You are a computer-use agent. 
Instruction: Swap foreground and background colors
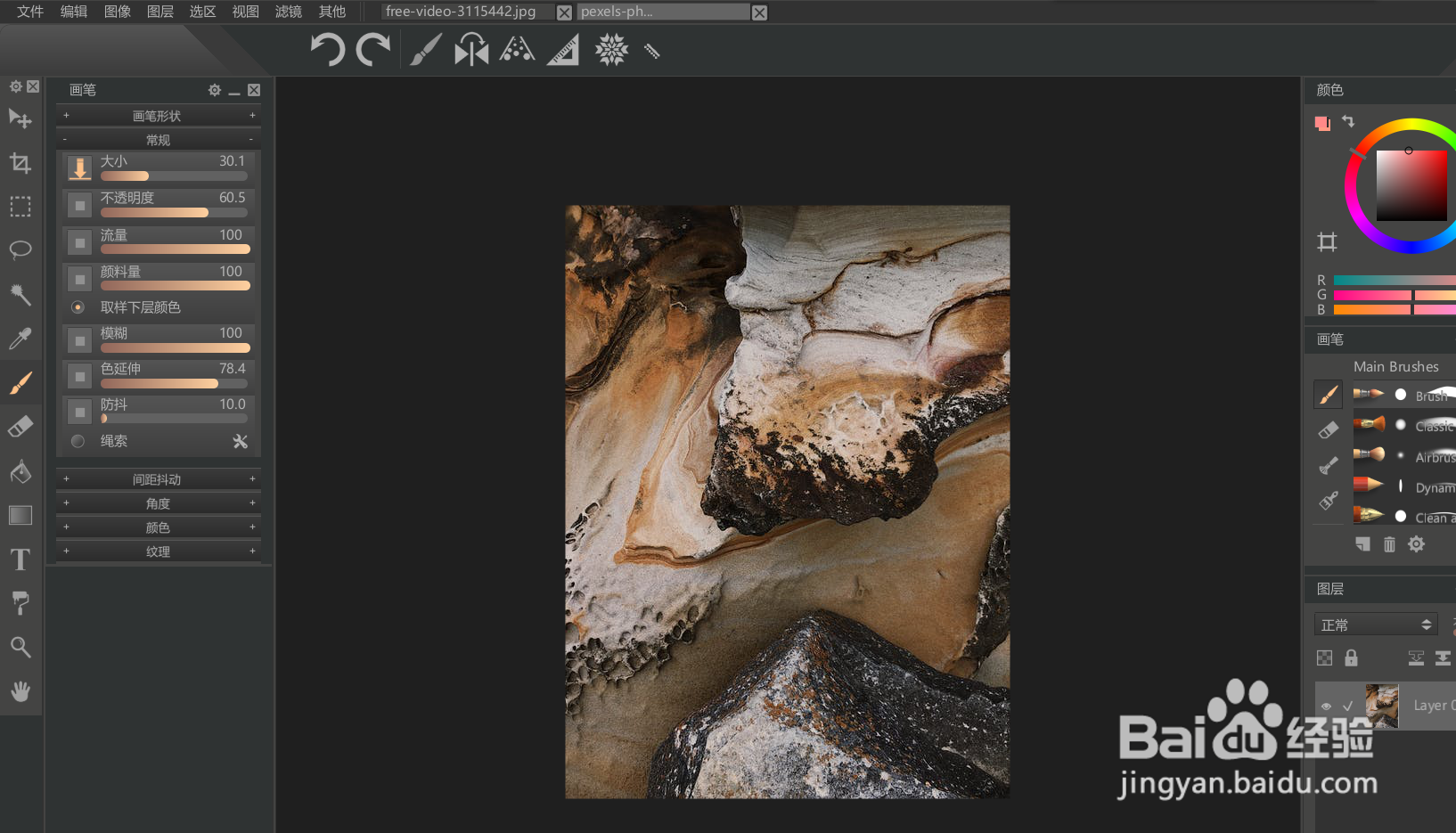(x=1348, y=121)
